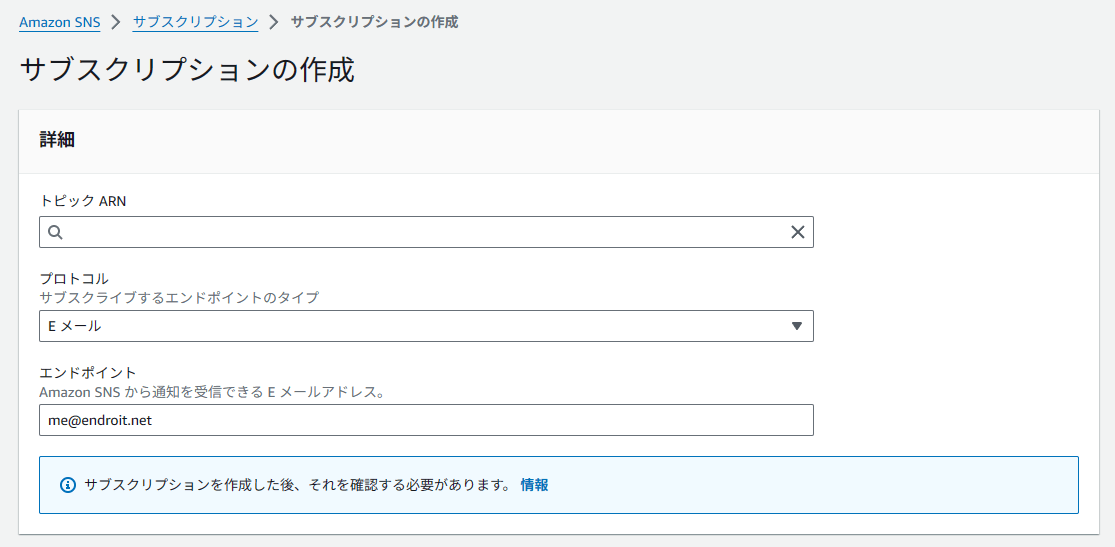Open the プロトコル dropdown arrow
The image size is (1115, 547).
tap(796, 326)
